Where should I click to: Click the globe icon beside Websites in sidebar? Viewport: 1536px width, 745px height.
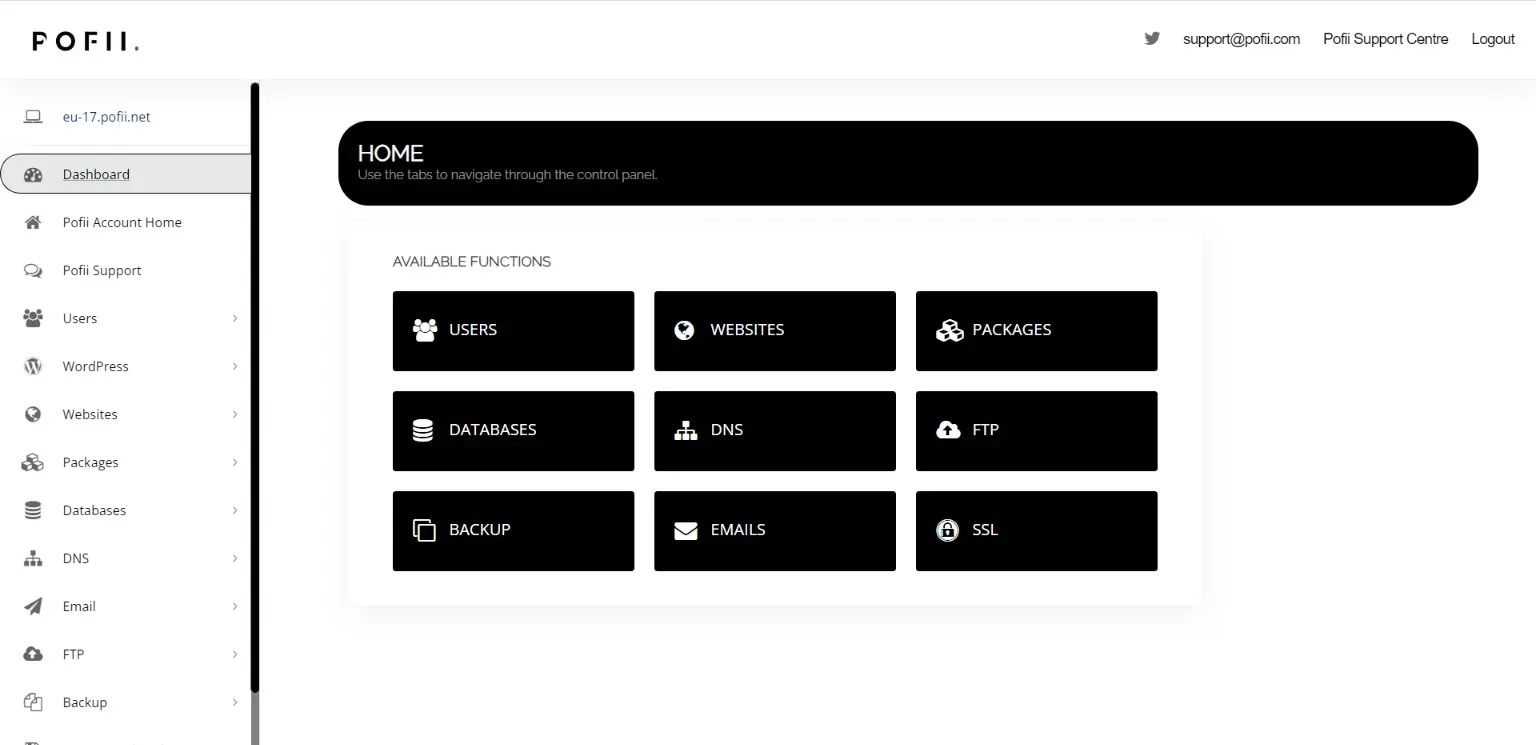[33, 414]
